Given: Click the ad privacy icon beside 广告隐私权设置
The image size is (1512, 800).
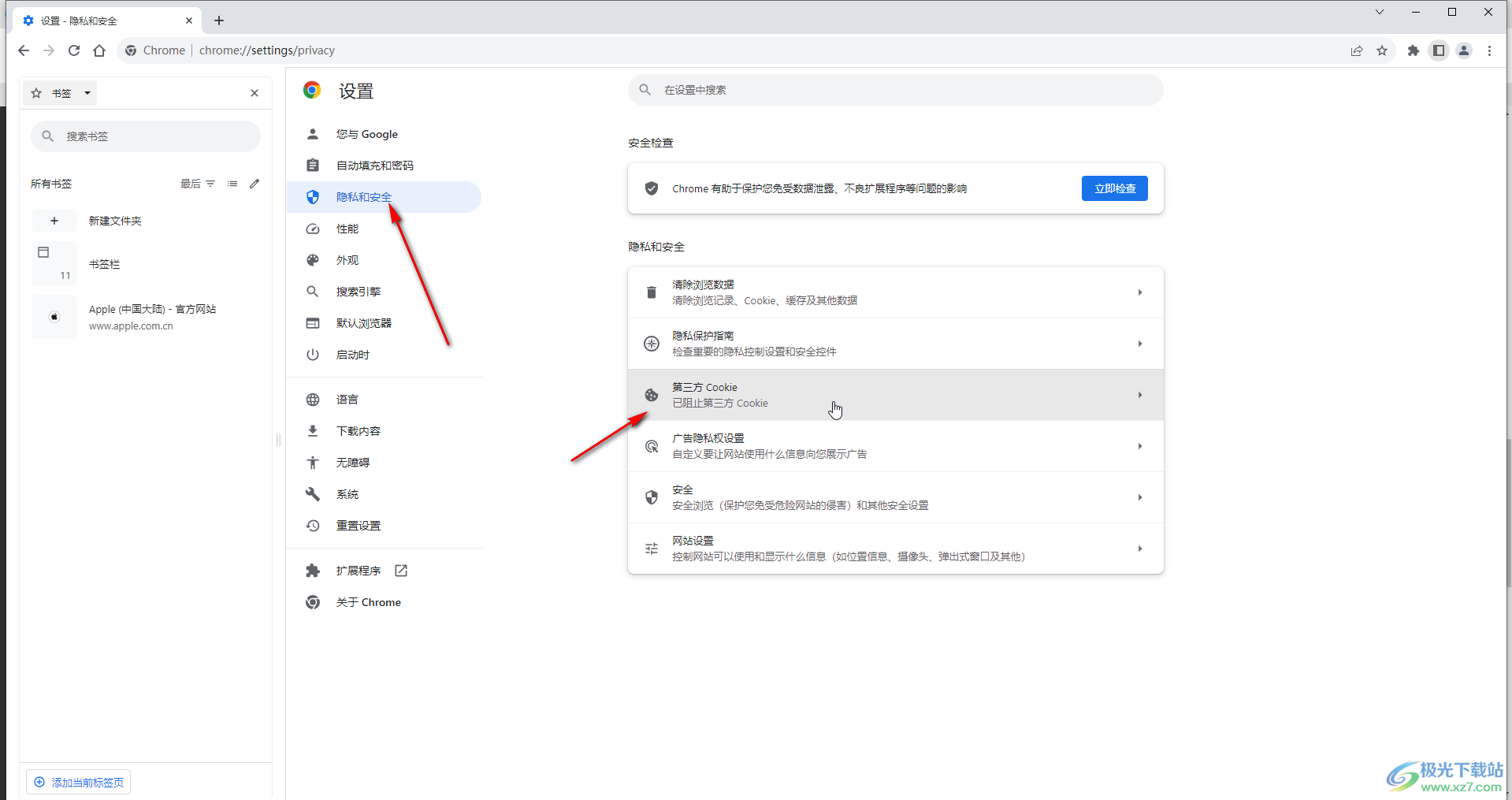Looking at the screenshot, I should tap(652, 446).
